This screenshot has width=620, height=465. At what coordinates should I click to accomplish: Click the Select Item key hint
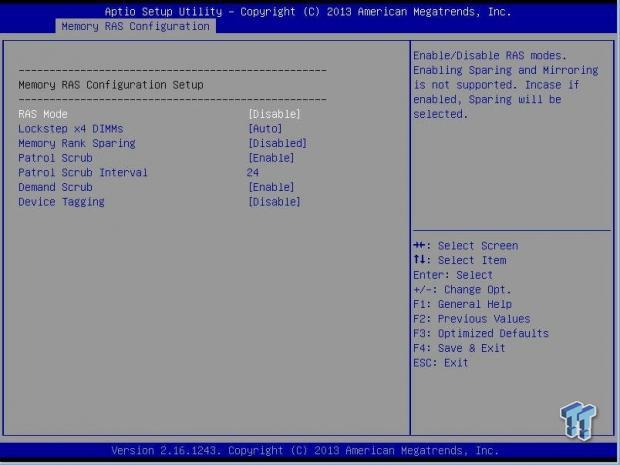460,261
